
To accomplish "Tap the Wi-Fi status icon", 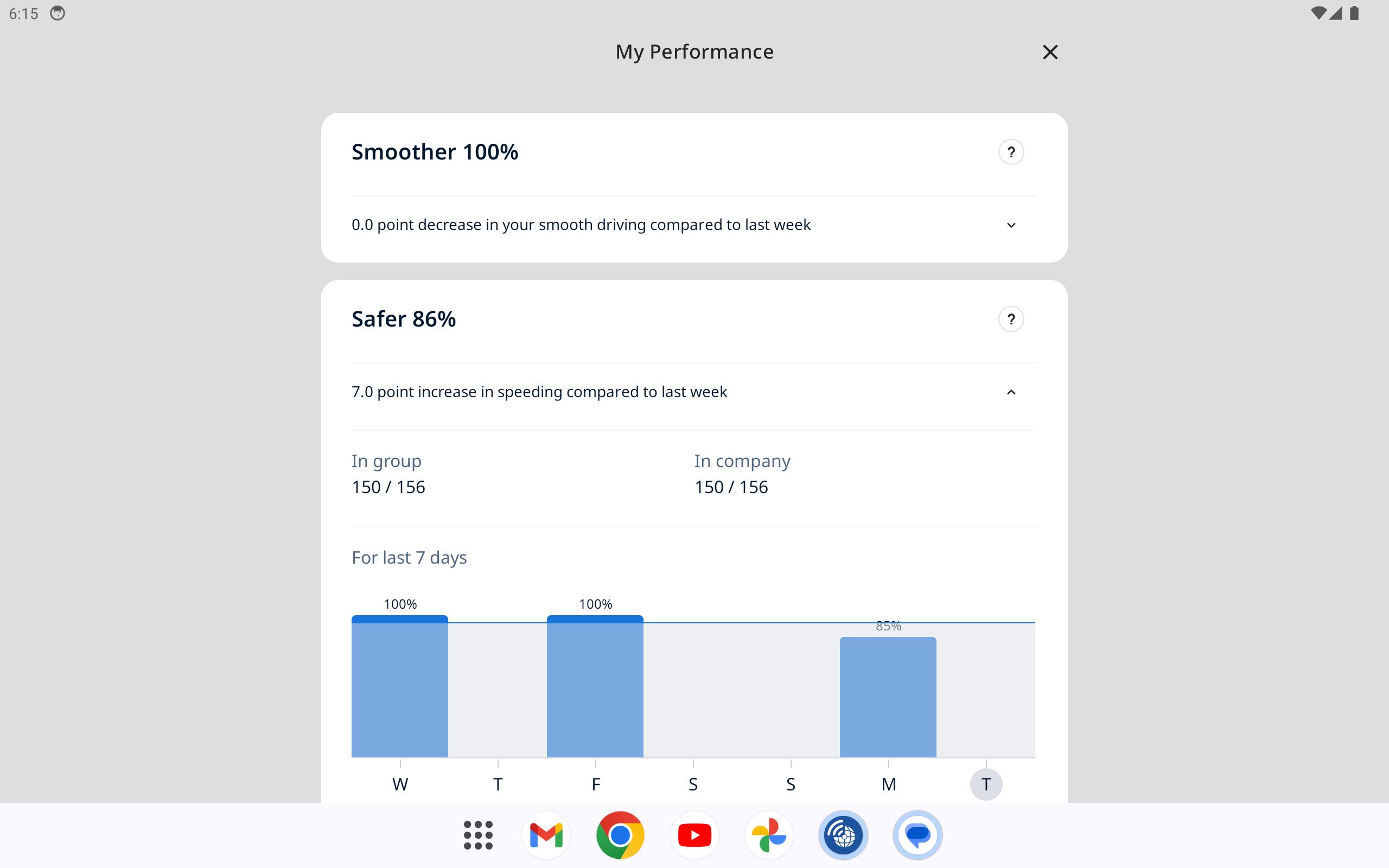I will (x=1318, y=13).
